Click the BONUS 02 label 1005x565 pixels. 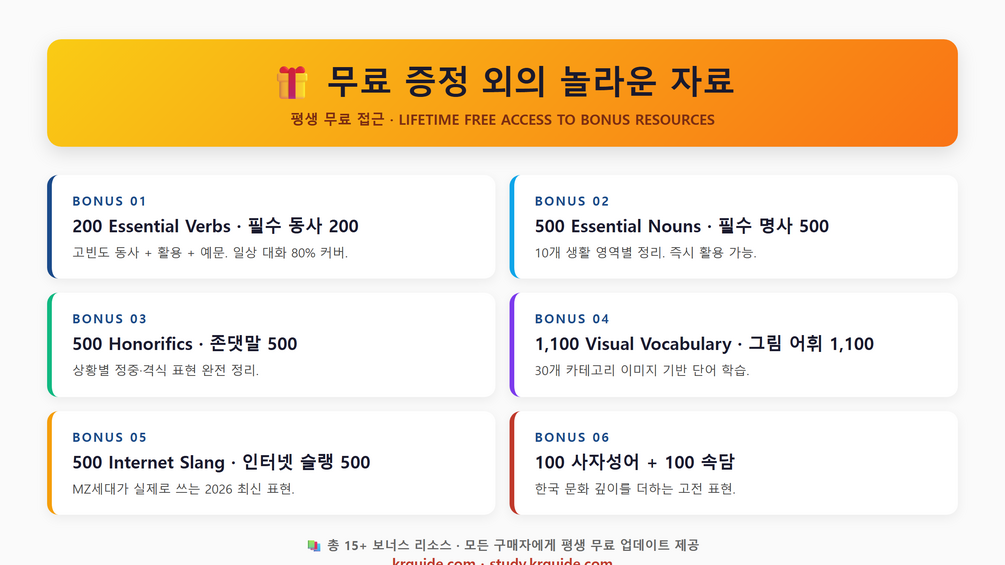point(572,201)
